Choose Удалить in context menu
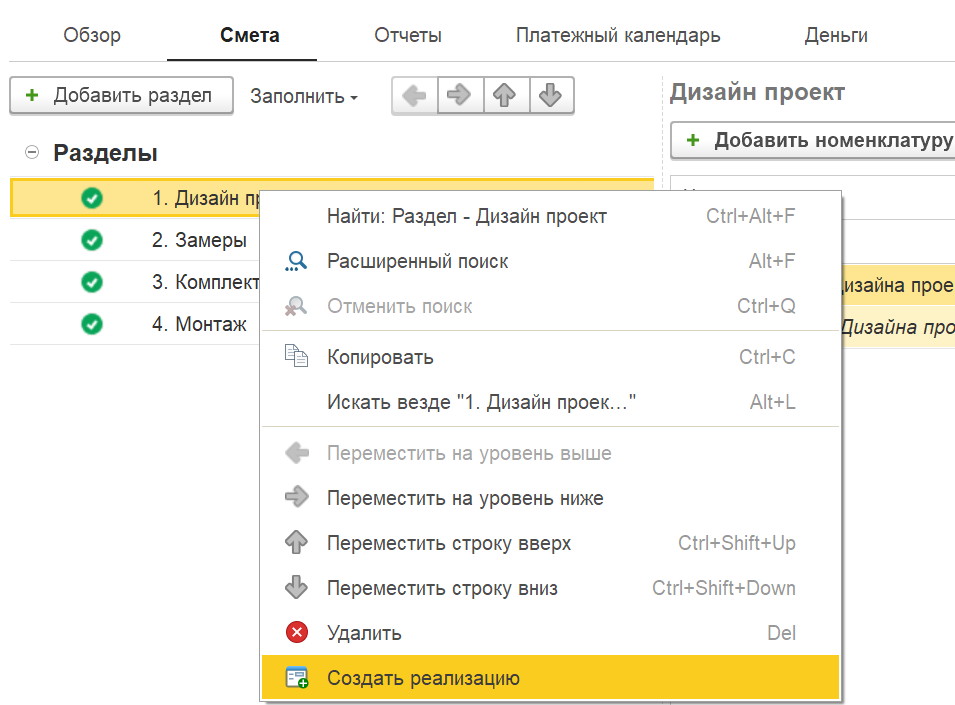Screen dimensions: 955x705 551,633
